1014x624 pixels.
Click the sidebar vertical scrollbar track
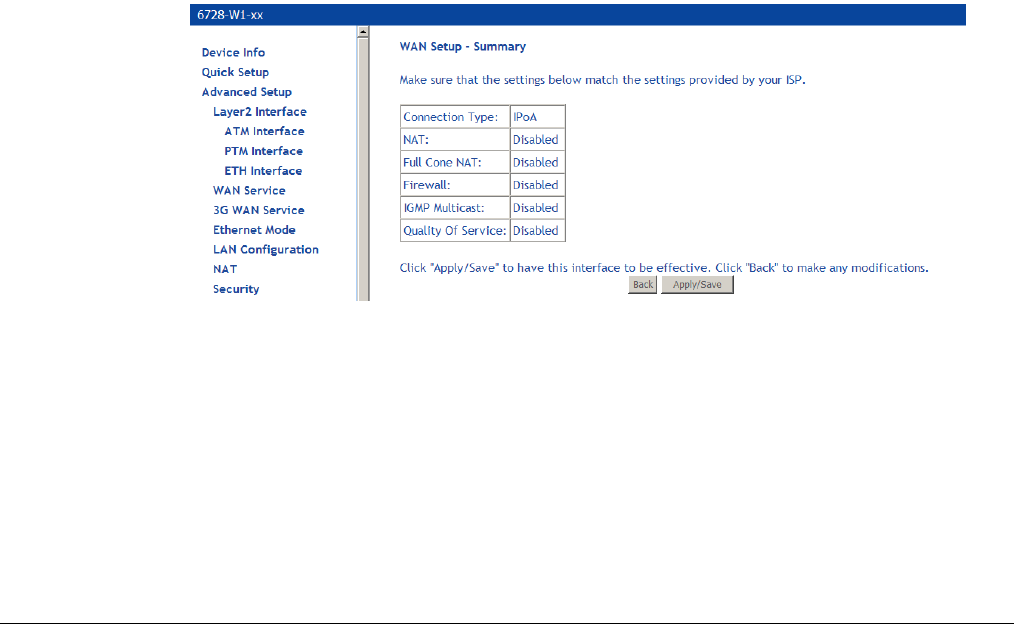tap(363, 169)
